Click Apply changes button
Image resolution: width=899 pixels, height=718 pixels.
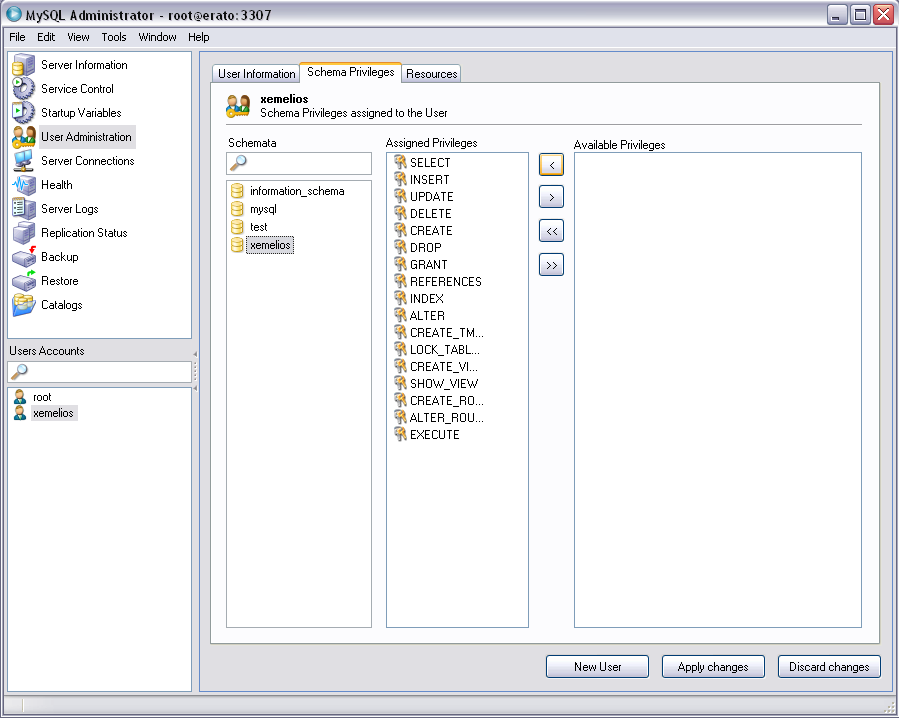(713, 666)
